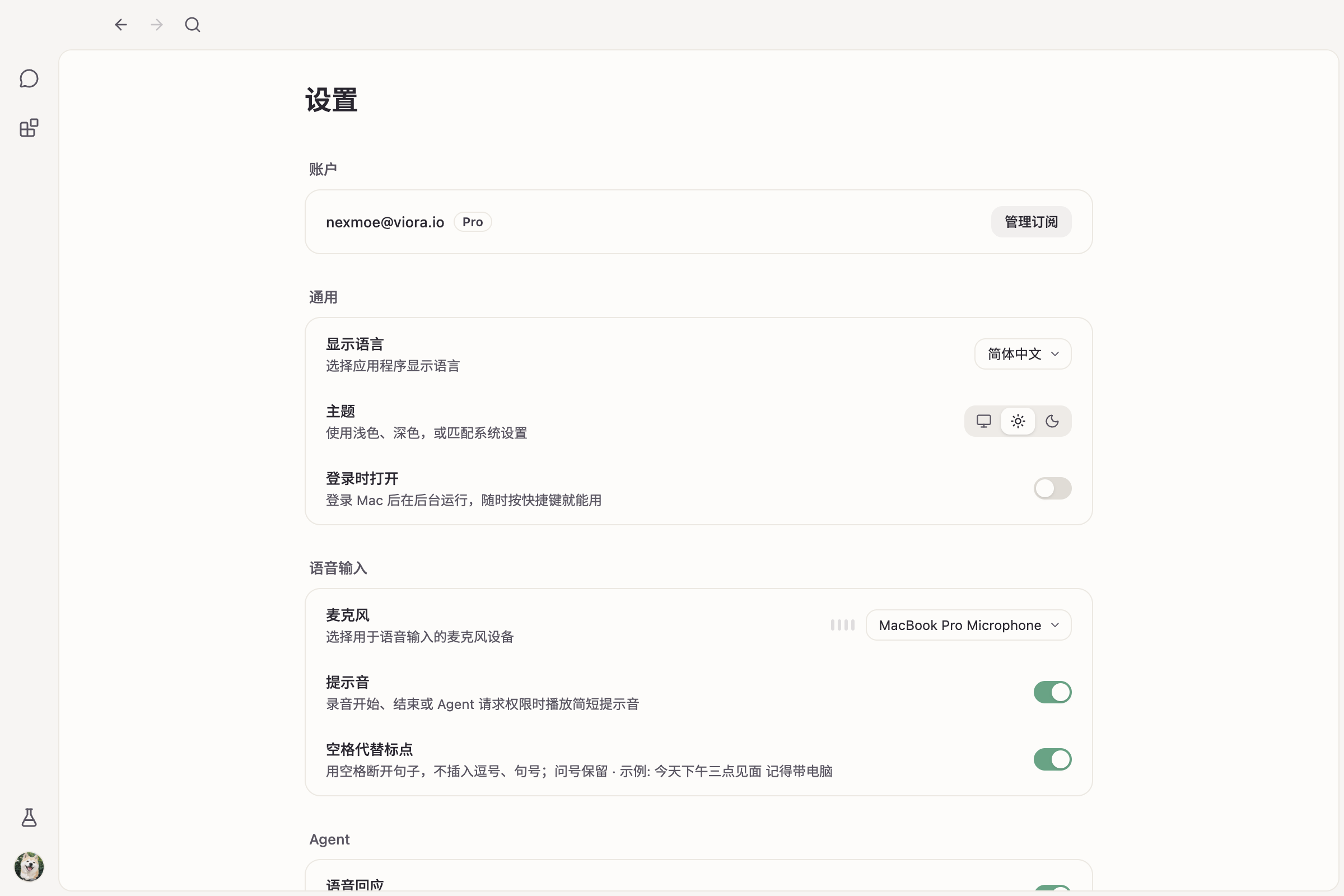
Task: Open the chat bubble sidebar icon
Action: point(29,78)
